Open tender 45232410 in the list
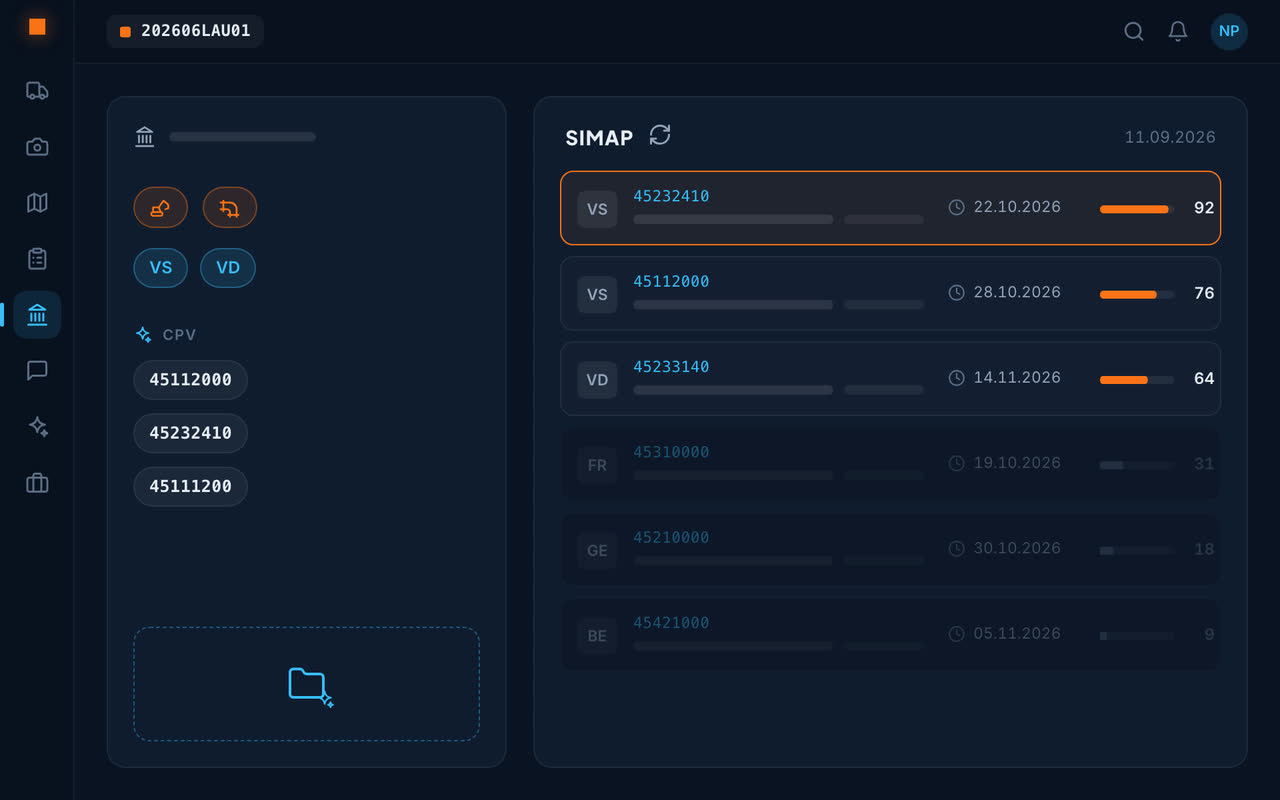 point(890,208)
